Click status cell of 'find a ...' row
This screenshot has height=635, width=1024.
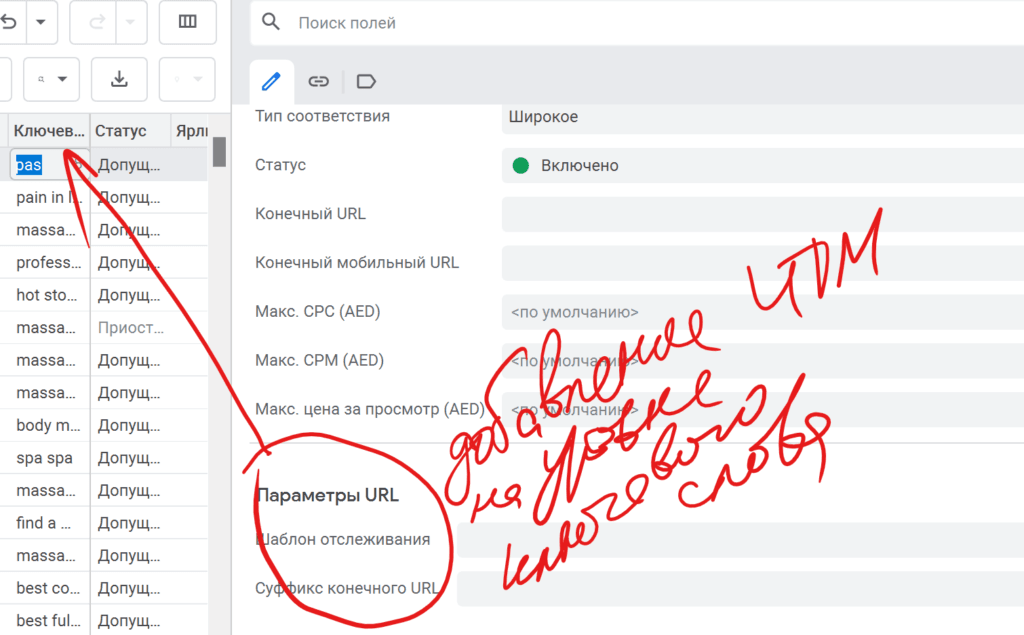tap(131, 523)
